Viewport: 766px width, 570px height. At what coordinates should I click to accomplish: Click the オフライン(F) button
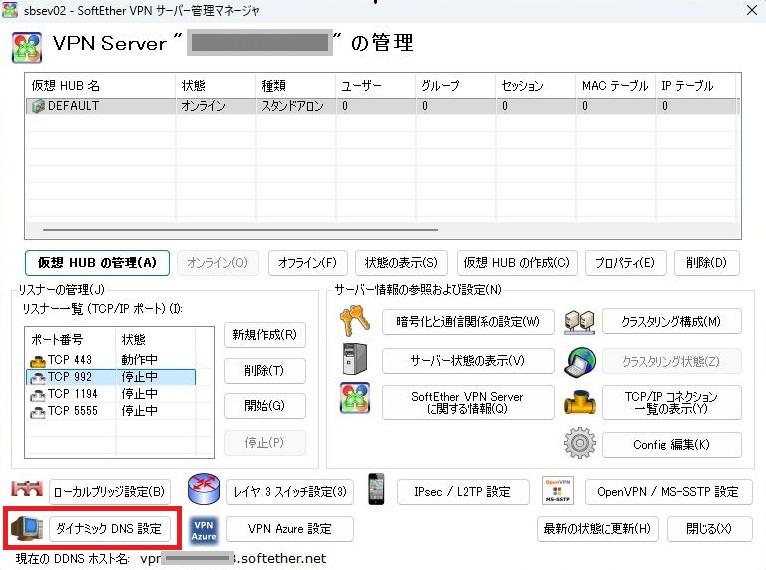[307, 263]
